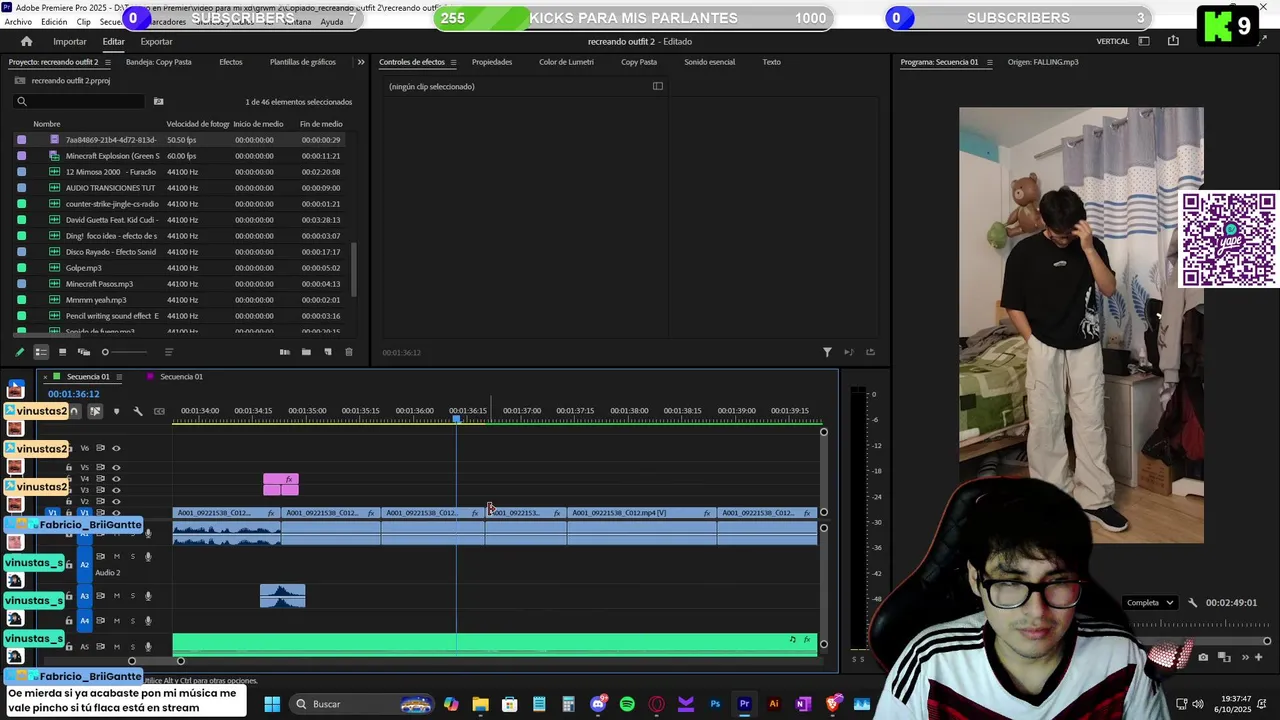The height and width of the screenshot is (720, 1280).
Task: Open playback resolution Completa dropdown
Action: [x=1150, y=603]
